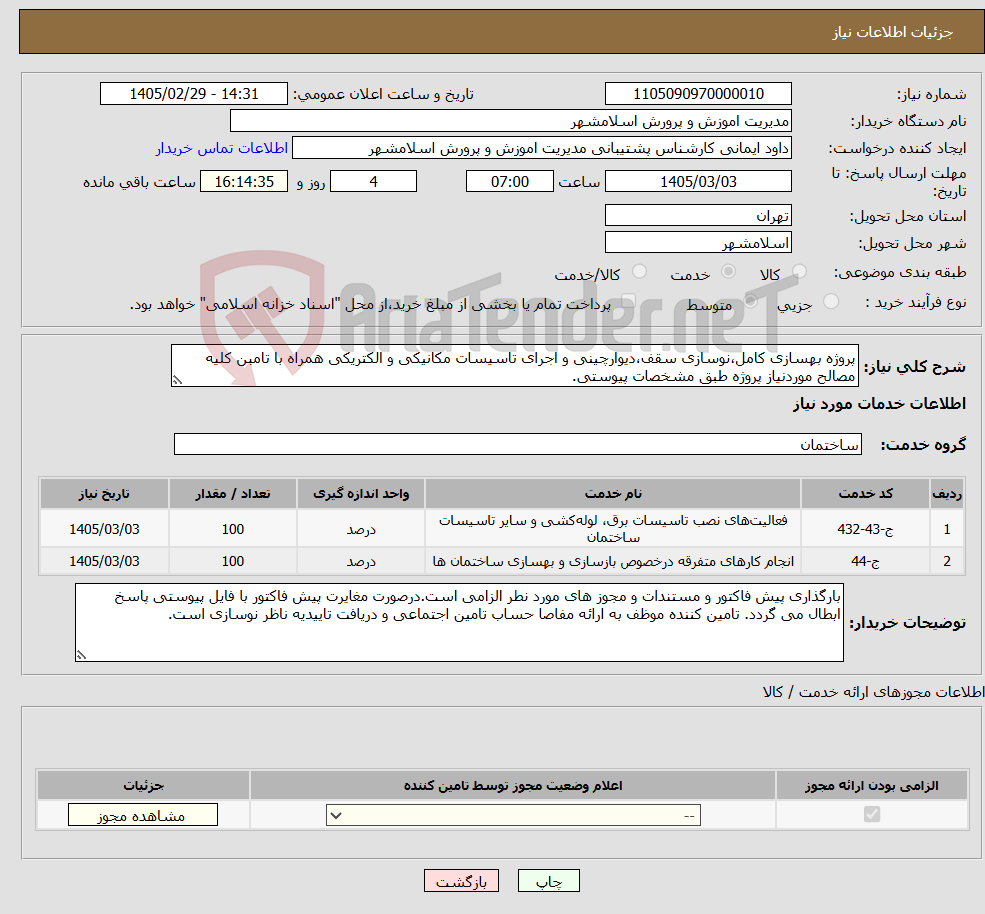Click the buyer organization name field
Screen dimensions: 985x914
[511, 121]
